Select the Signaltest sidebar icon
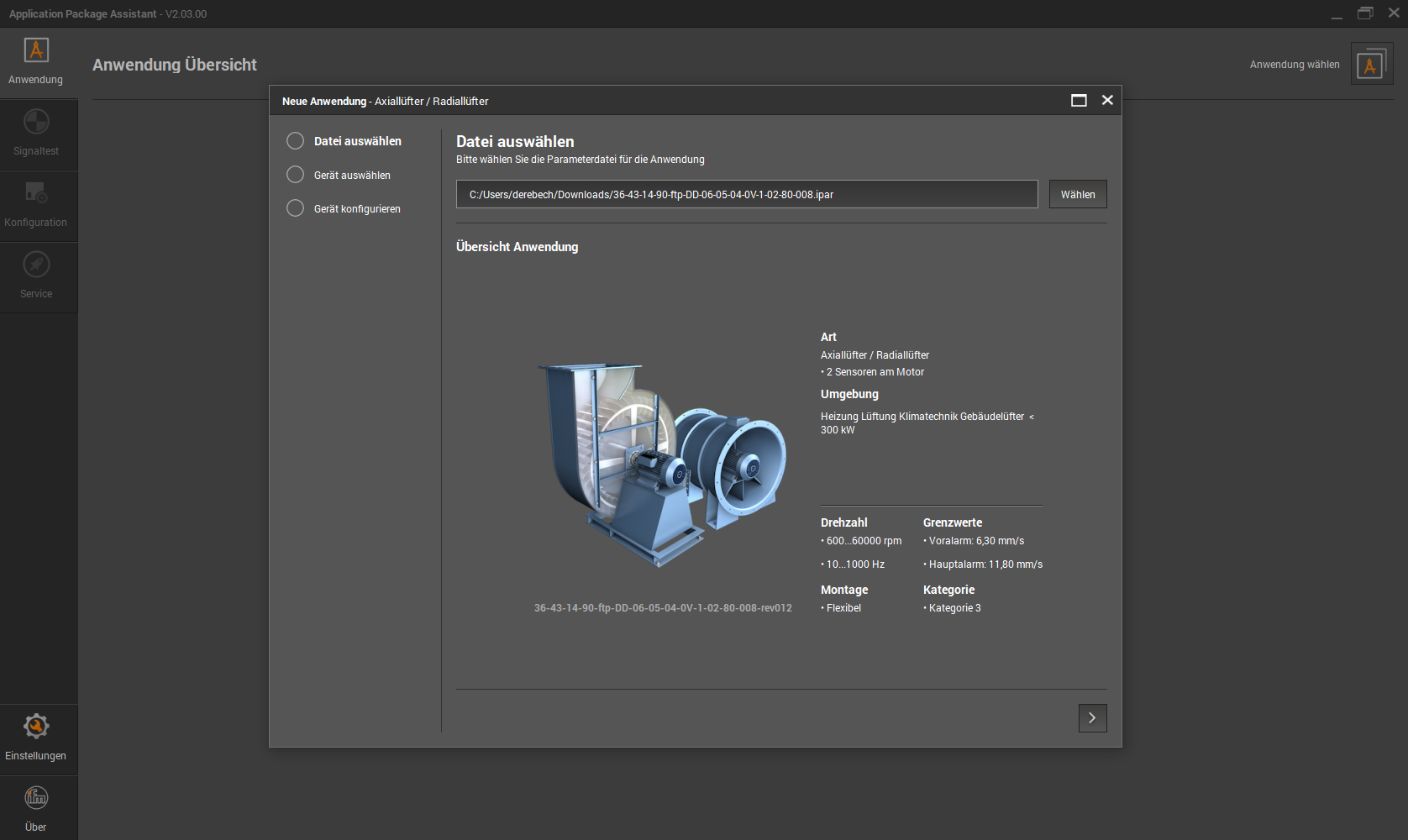1408x840 pixels. pyautogui.click(x=36, y=123)
